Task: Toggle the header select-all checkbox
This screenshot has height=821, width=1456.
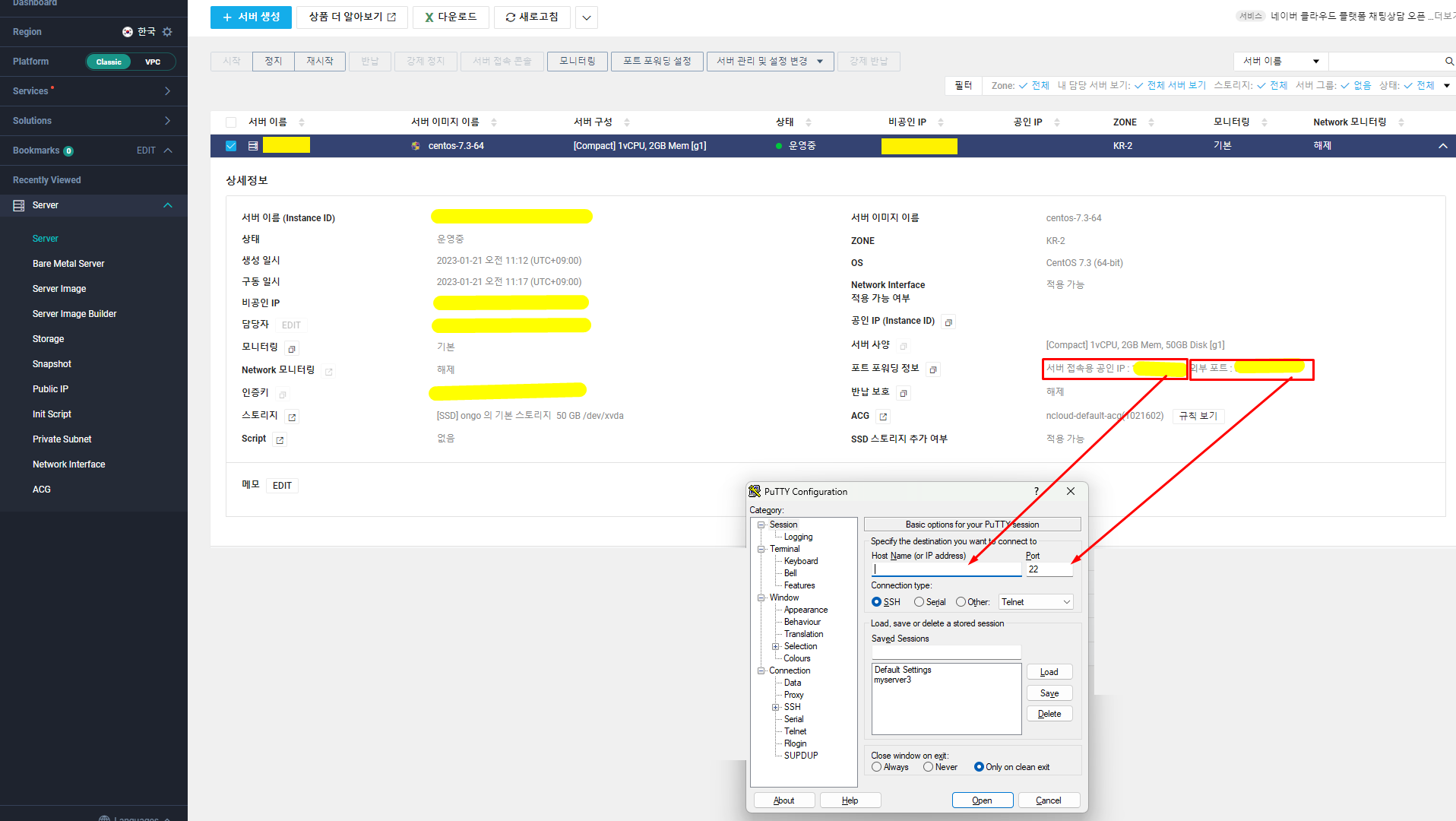Action: 231,122
